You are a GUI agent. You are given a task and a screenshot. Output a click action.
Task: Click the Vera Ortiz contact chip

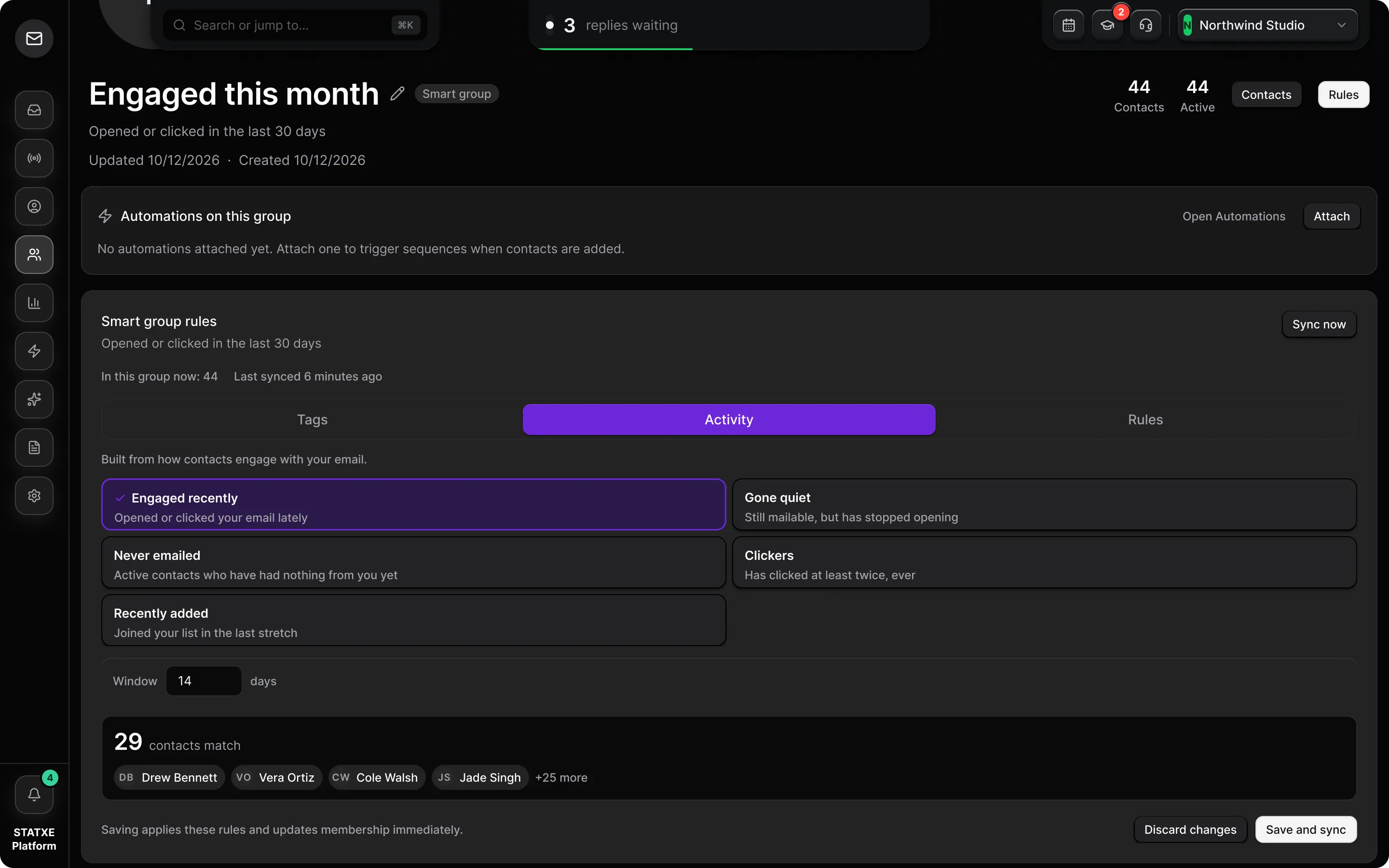[277, 777]
